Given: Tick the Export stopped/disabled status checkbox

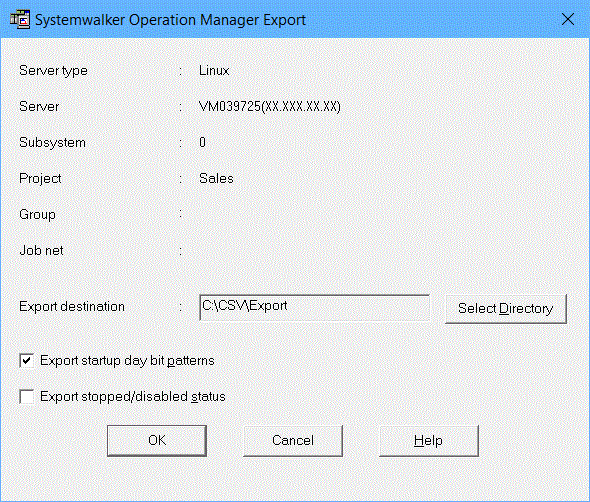Looking at the screenshot, I should tap(27, 397).
